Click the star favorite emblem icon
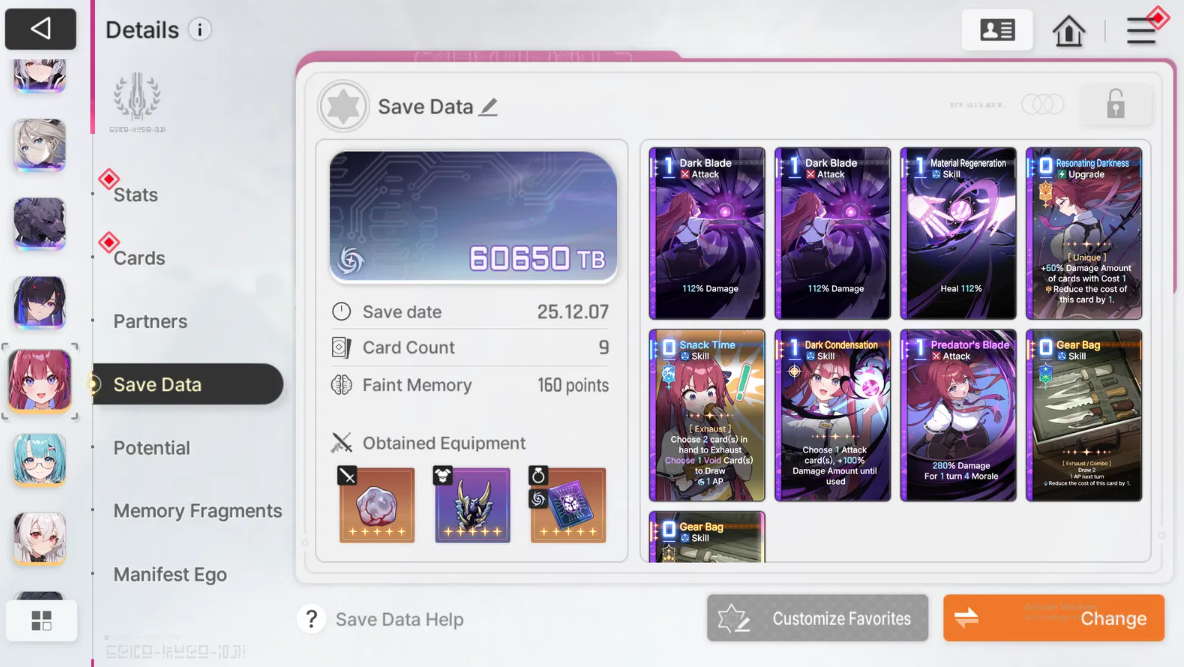The width and height of the screenshot is (1184, 667). (x=343, y=106)
